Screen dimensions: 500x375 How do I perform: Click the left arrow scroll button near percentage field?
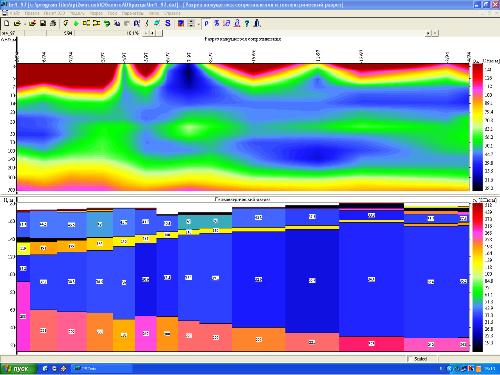[146, 33]
